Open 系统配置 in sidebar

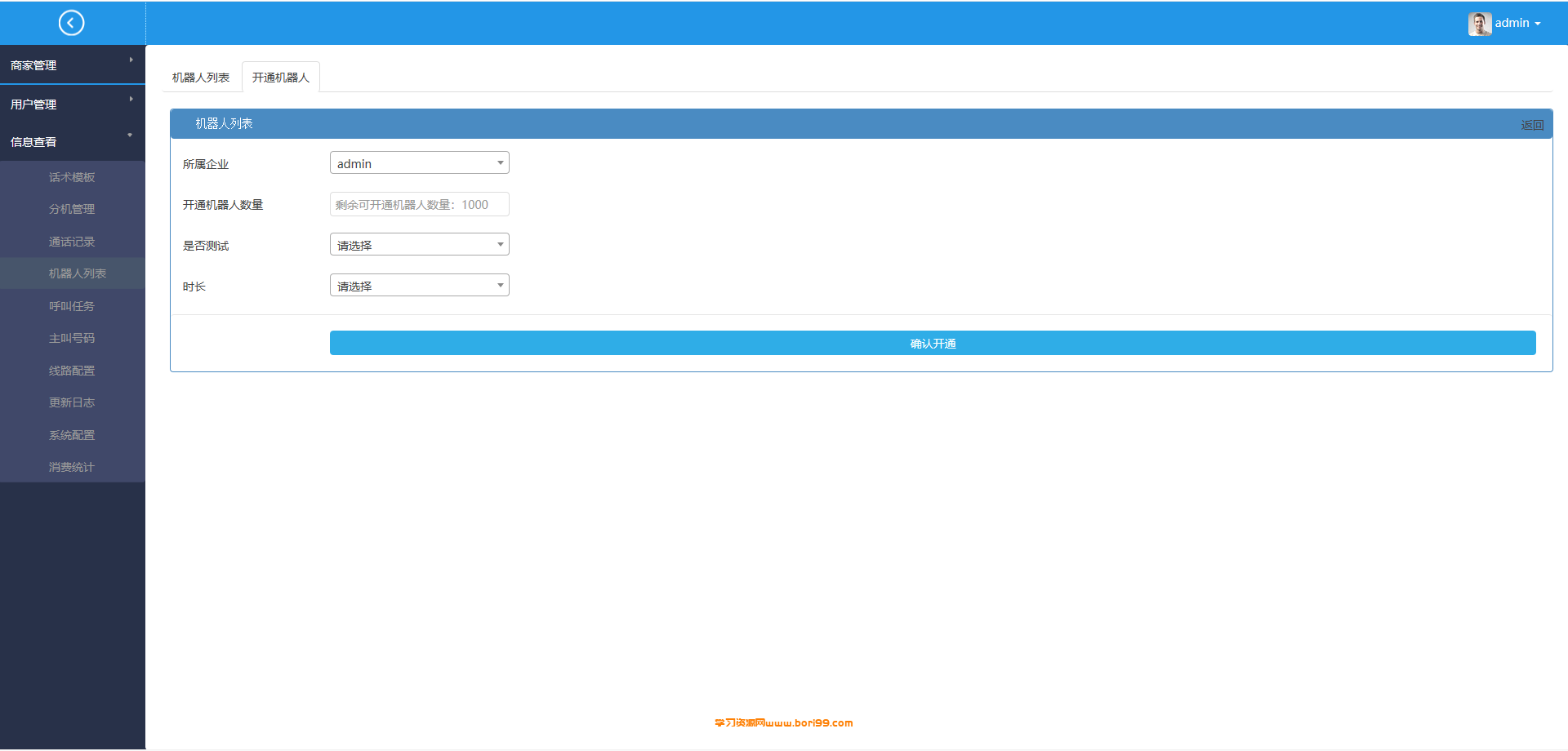click(x=72, y=435)
